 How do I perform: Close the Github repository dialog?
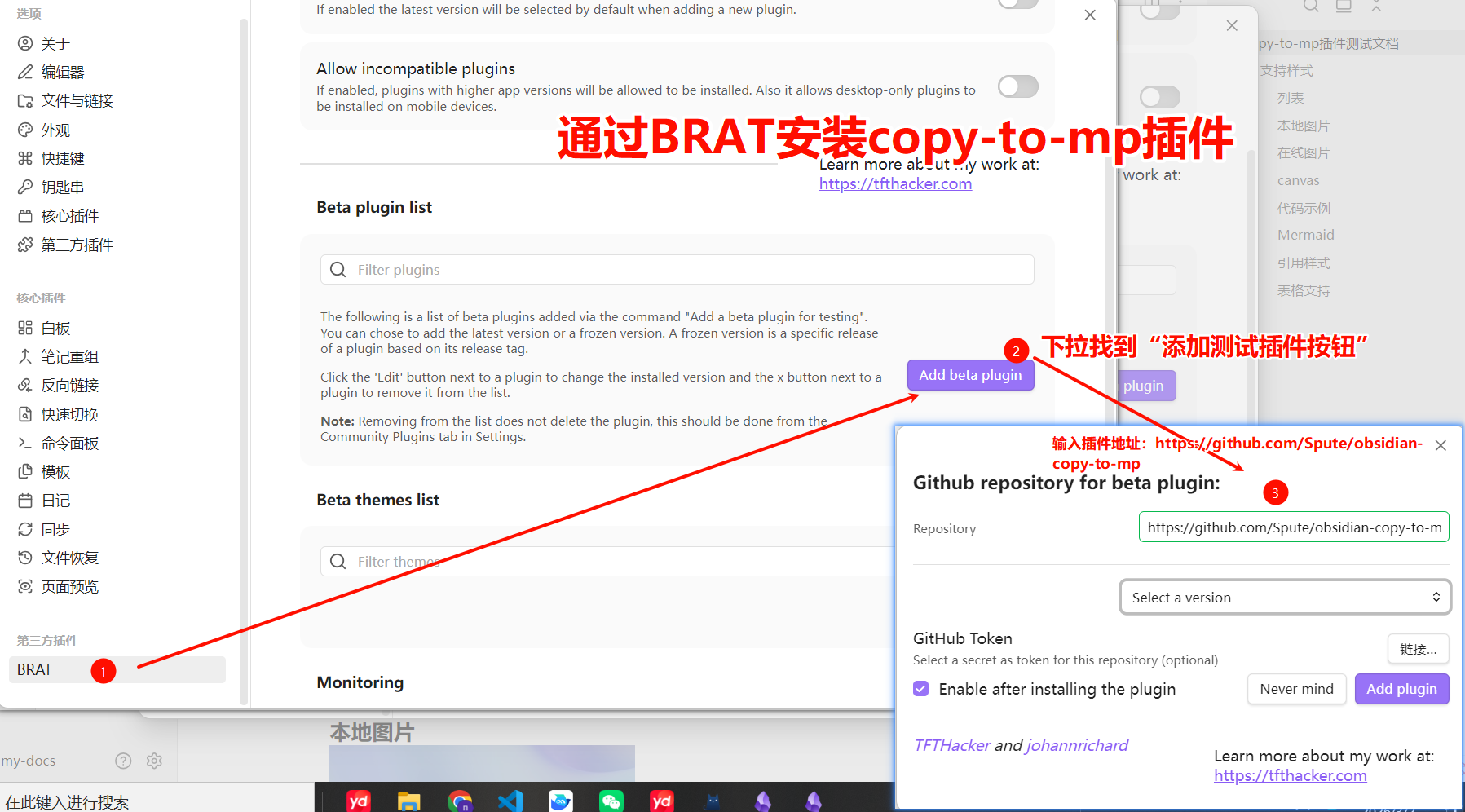tap(1441, 445)
